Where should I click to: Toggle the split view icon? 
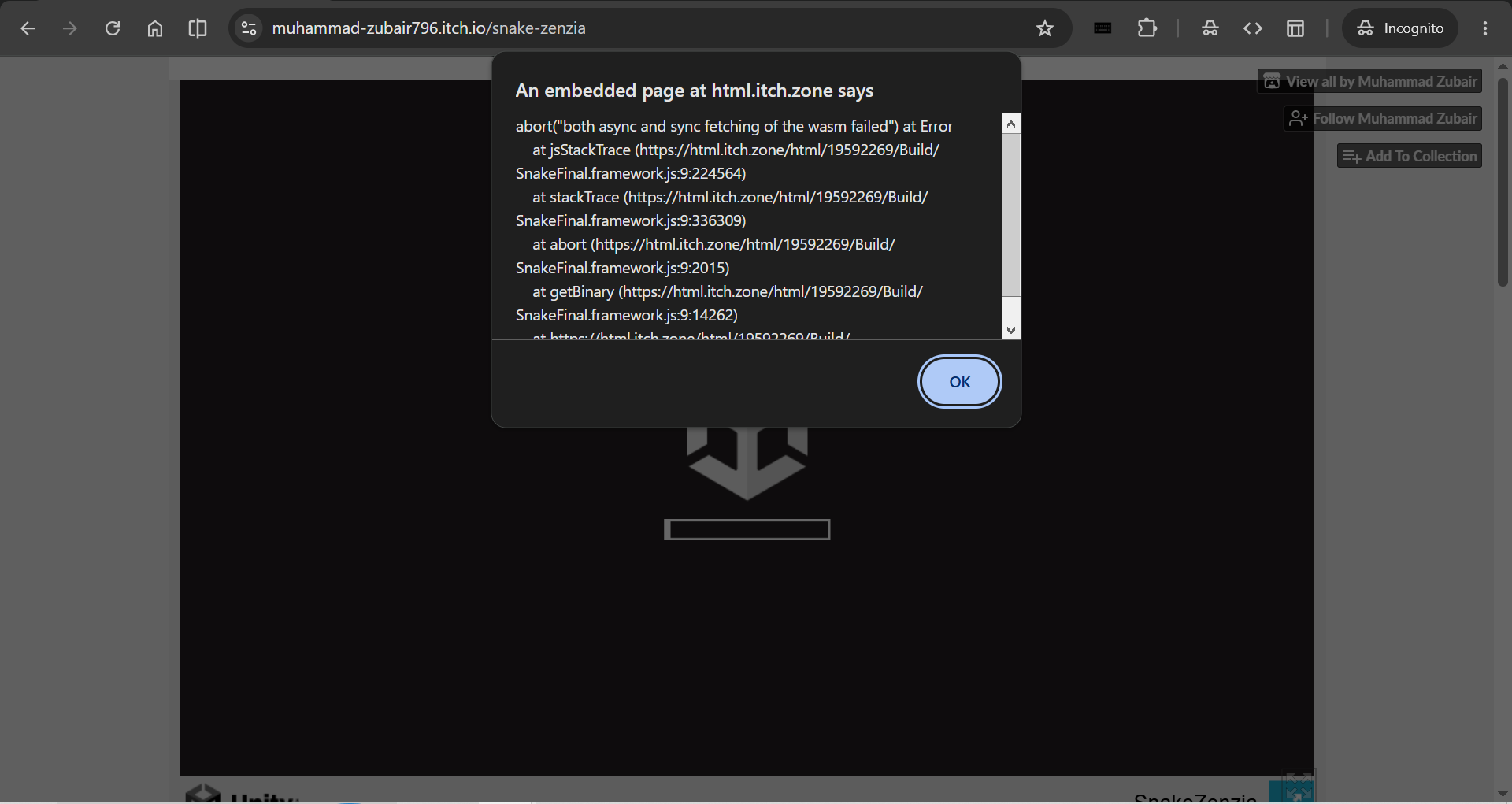[x=198, y=28]
